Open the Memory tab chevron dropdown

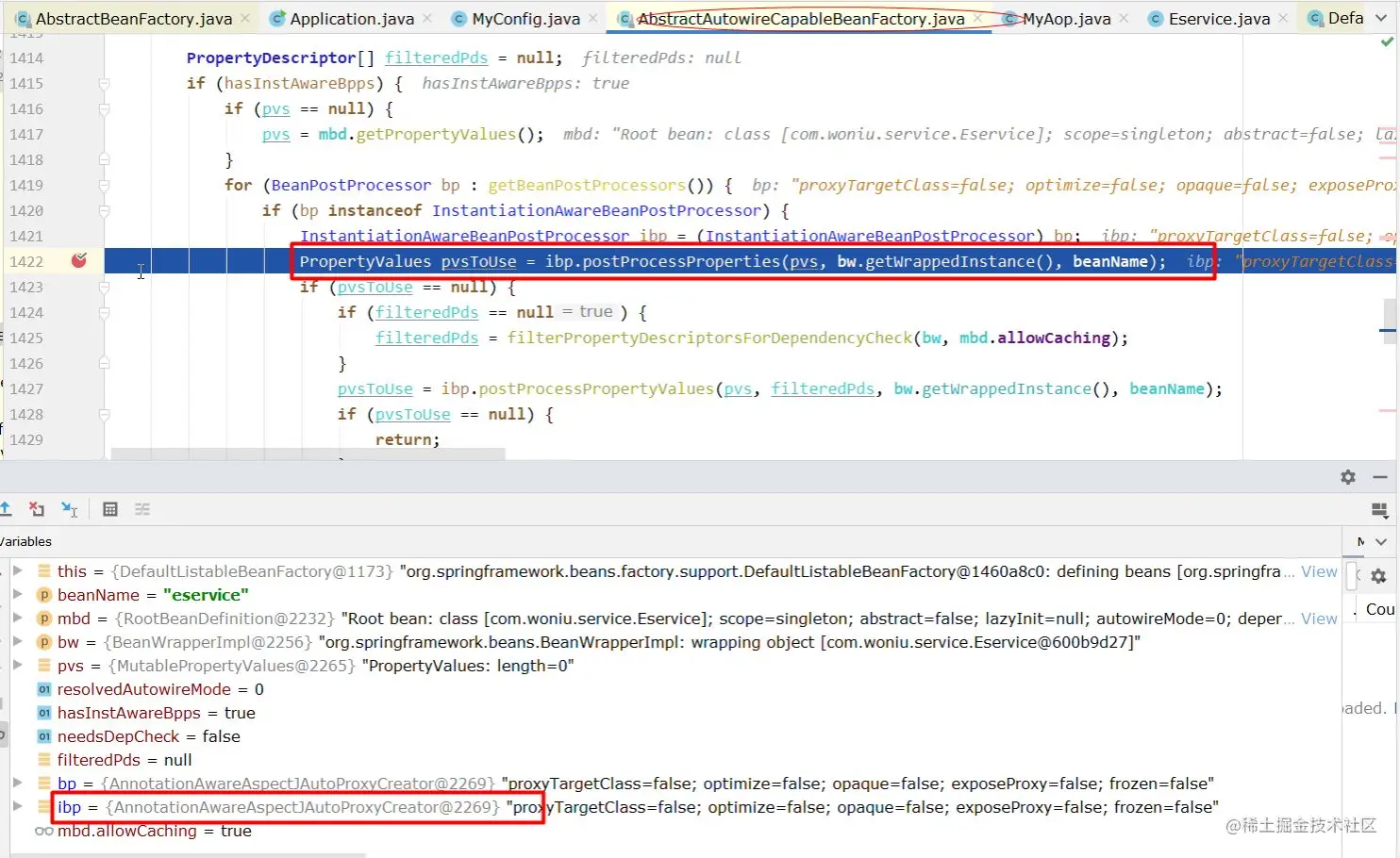tap(1381, 541)
